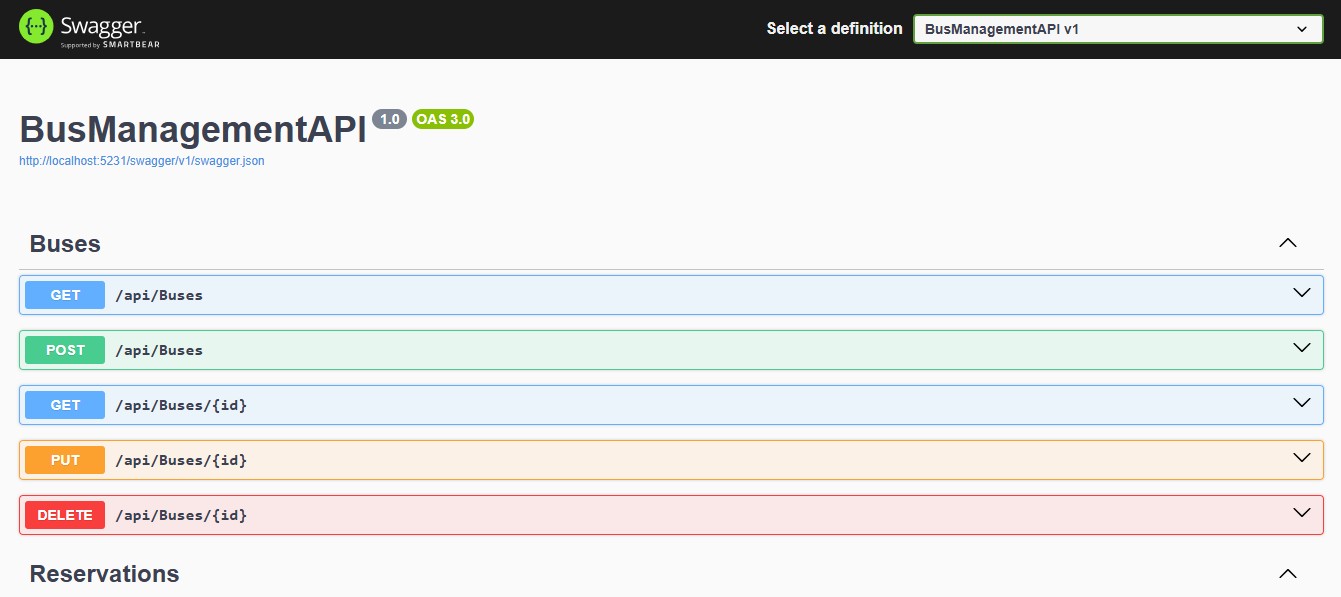
Task: Click the POST badge for /api/Buses
Action: [x=65, y=350]
